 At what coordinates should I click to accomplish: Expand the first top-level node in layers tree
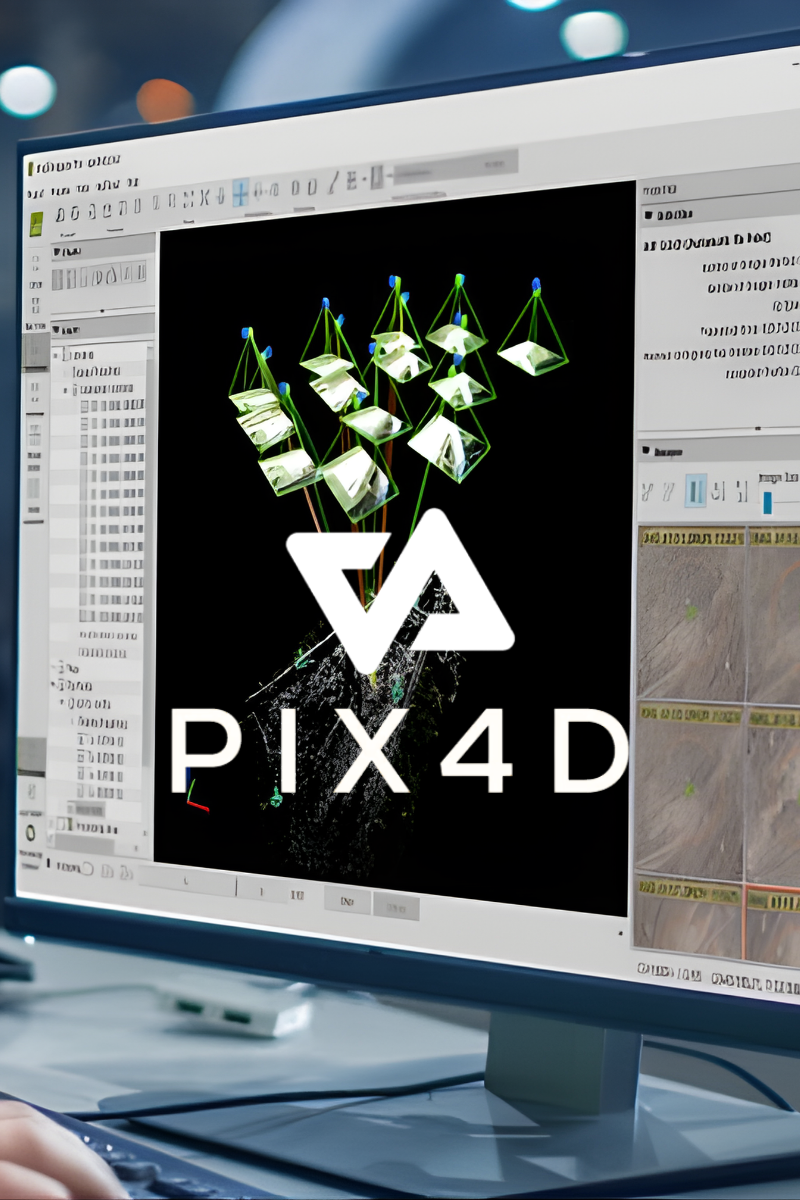(56, 354)
